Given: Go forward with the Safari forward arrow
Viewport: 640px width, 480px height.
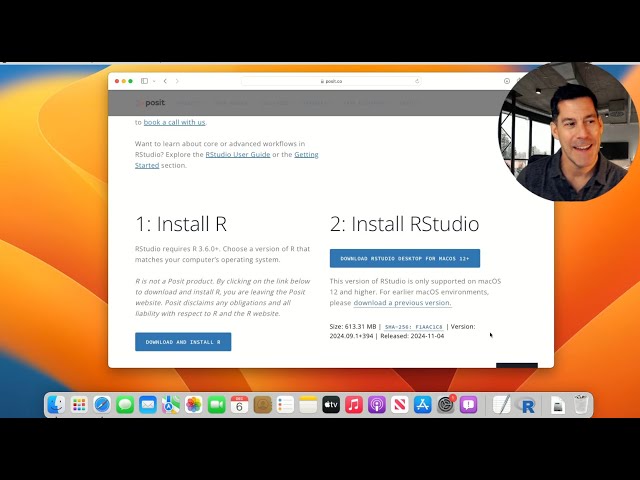Looking at the screenshot, I should click(177, 81).
